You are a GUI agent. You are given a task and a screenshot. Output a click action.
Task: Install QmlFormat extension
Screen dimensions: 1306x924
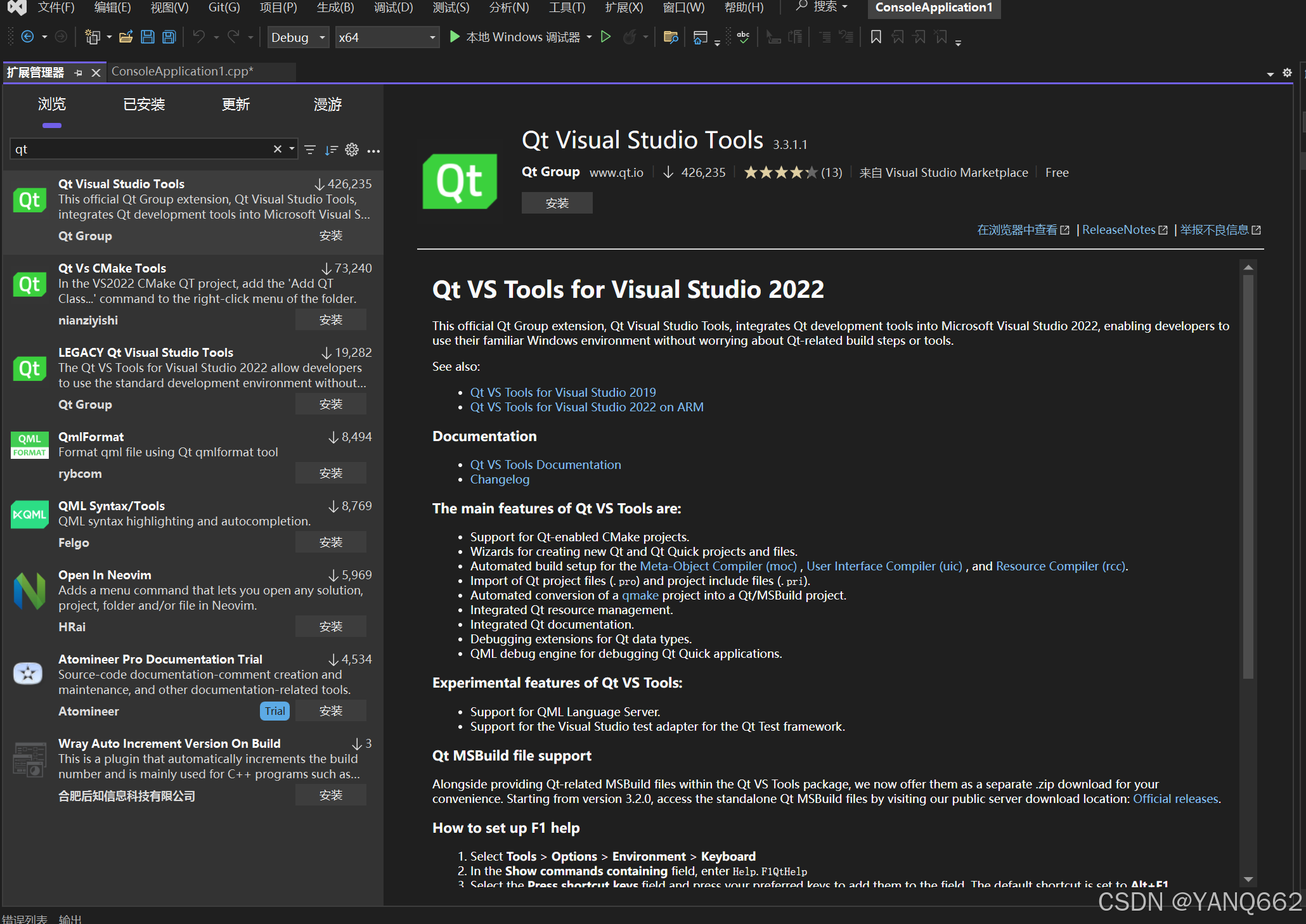click(331, 473)
